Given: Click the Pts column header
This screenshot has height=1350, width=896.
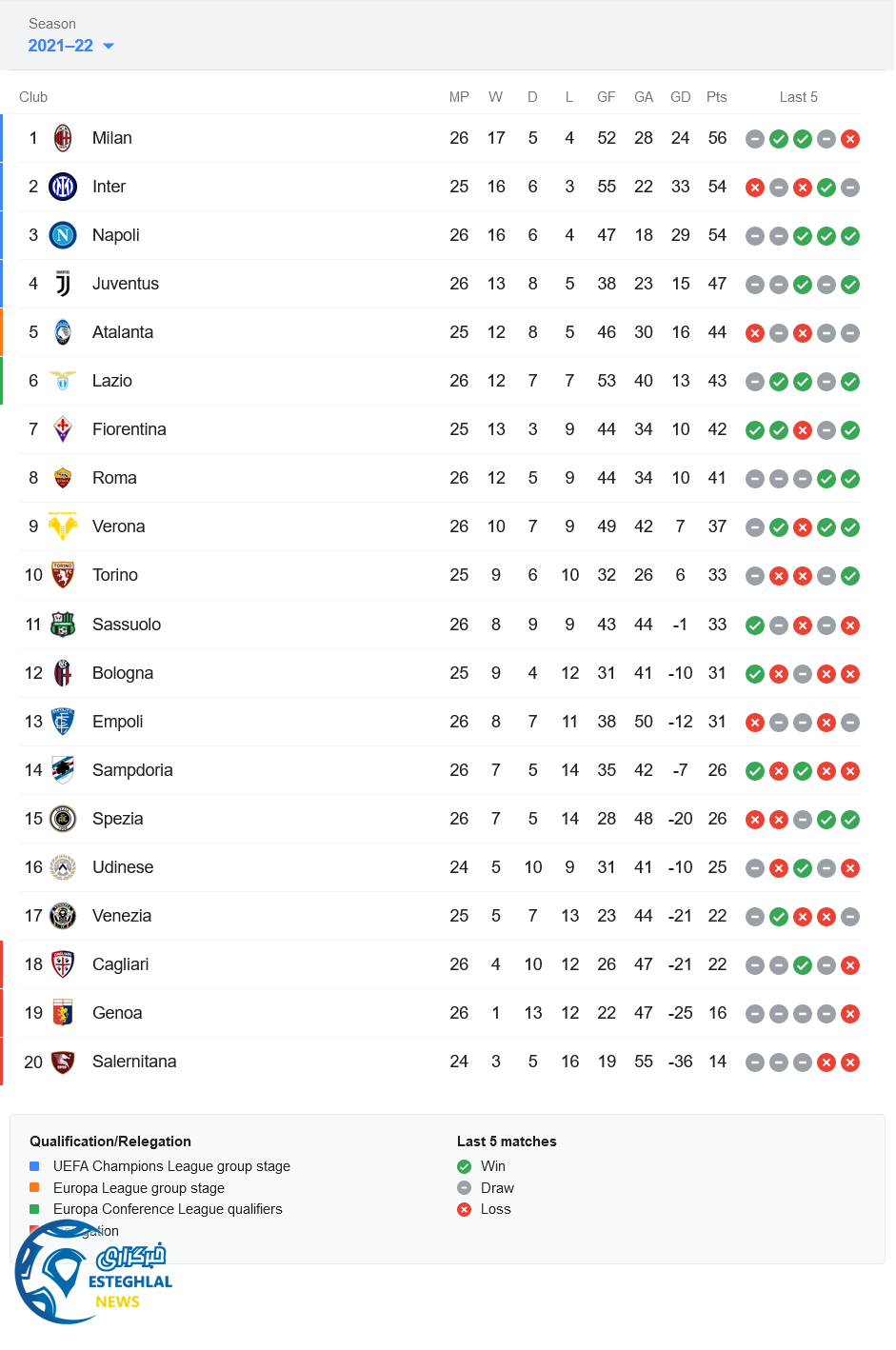Looking at the screenshot, I should [717, 97].
